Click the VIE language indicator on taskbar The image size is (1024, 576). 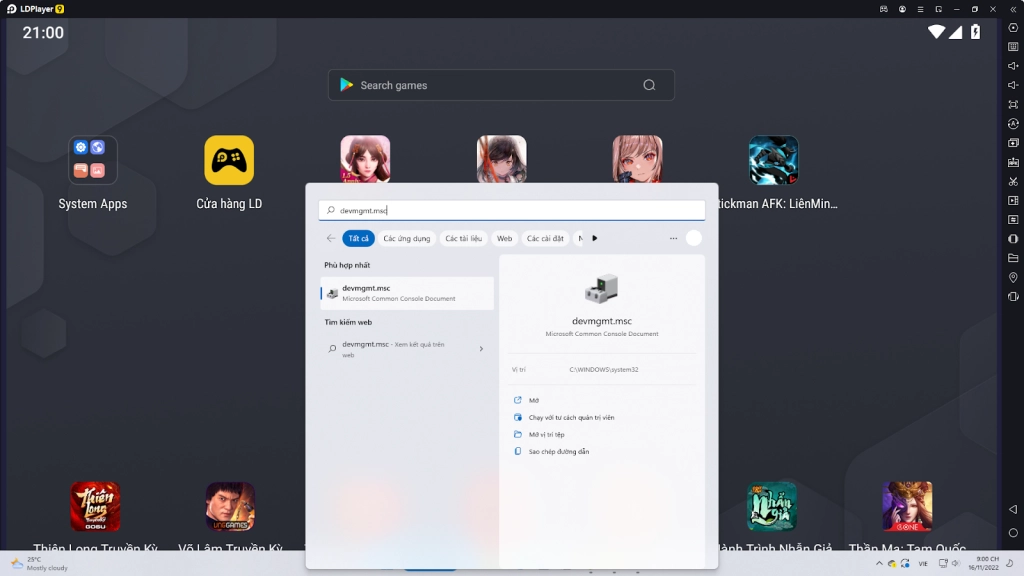923,564
